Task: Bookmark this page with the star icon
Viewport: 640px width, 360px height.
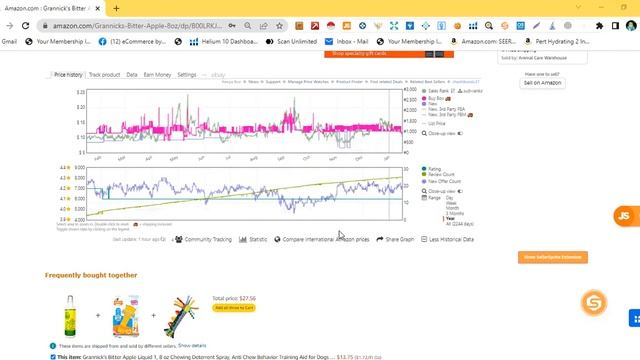Action: [x=279, y=26]
